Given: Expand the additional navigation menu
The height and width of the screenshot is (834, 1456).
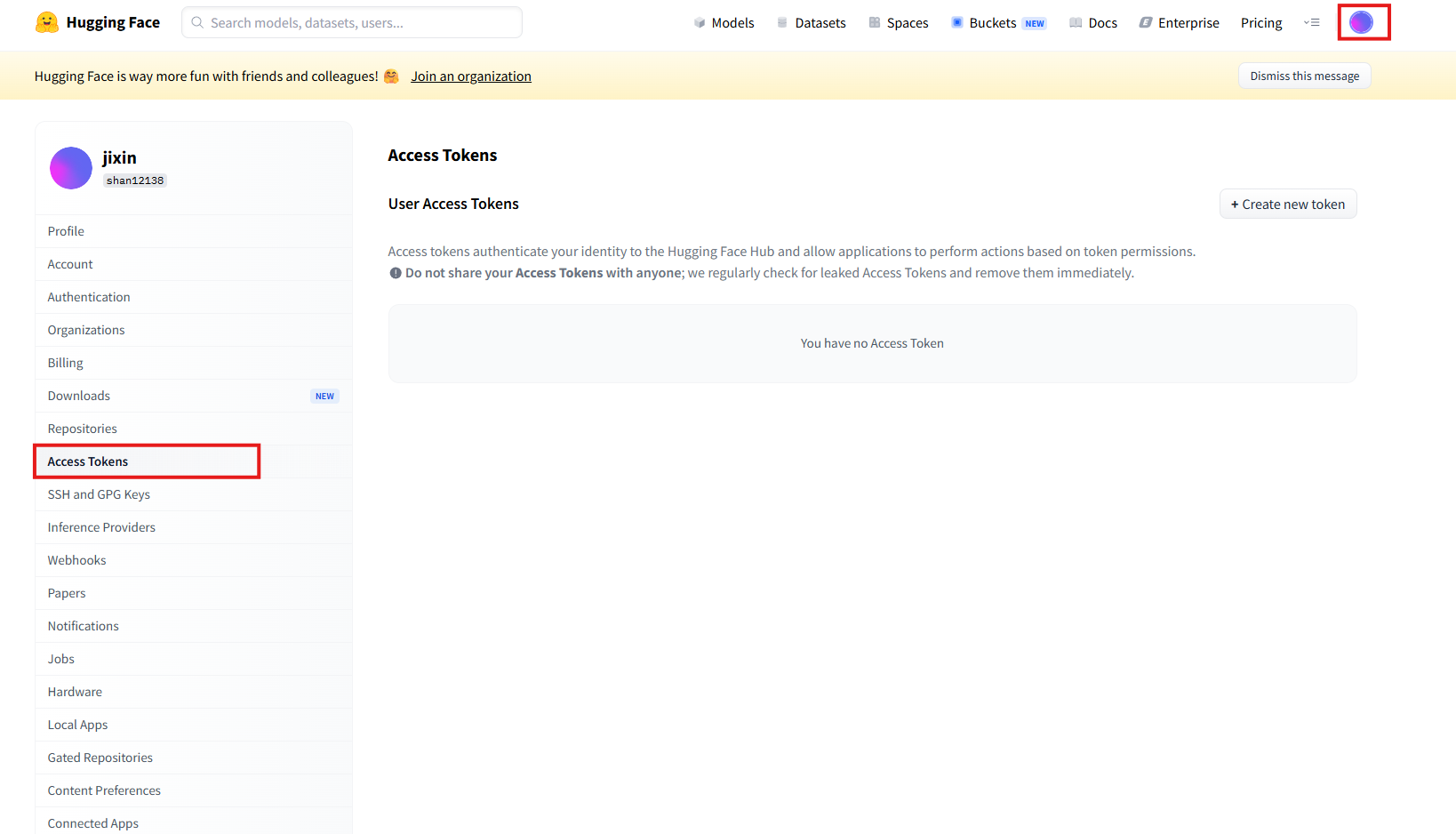Looking at the screenshot, I should click(1312, 23).
